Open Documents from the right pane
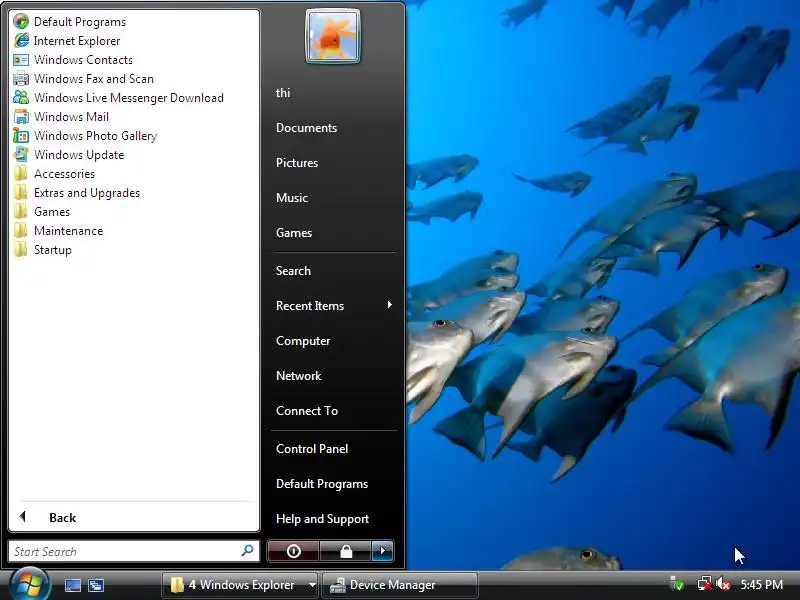Screen dimensions: 800x600 tap(307, 128)
